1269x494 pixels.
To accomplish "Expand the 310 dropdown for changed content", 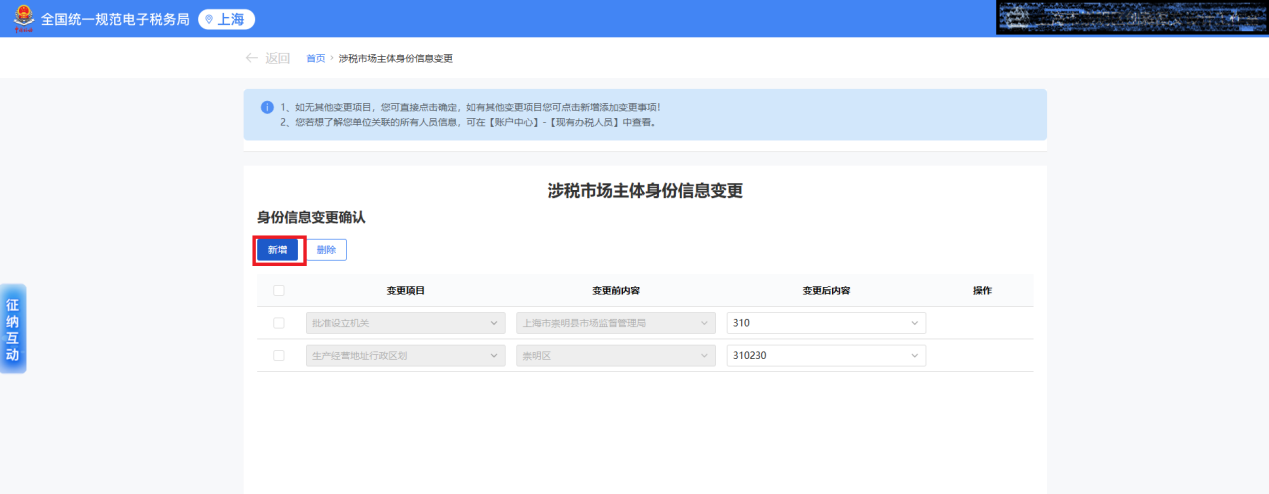I will [825, 323].
